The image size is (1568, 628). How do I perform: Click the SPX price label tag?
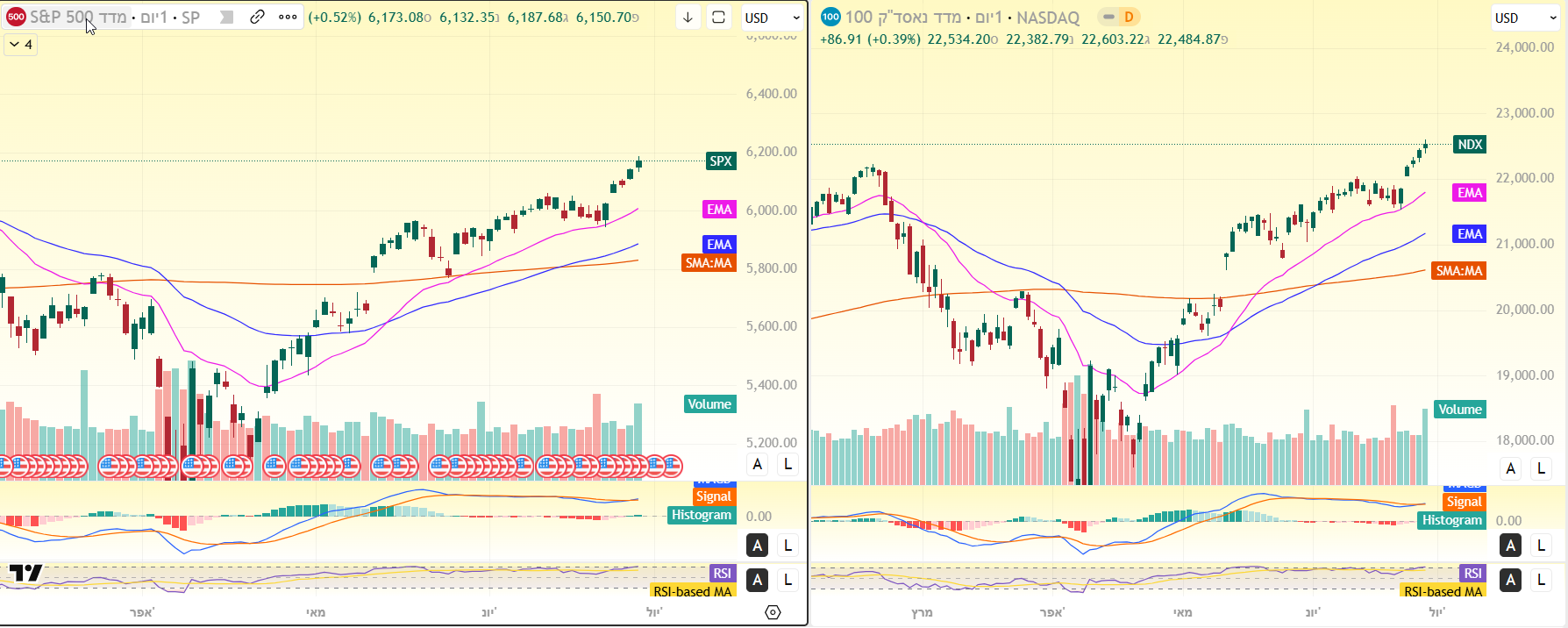tap(720, 161)
